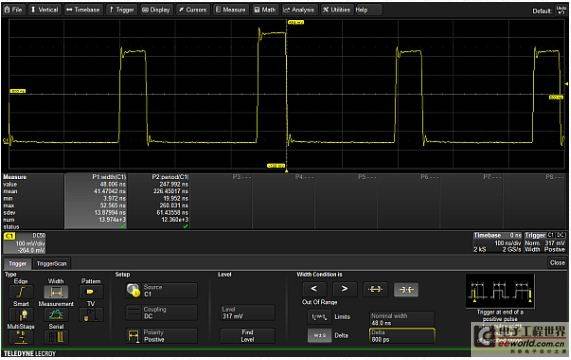The width and height of the screenshot is (571, 360).
Task: Click the P1 width value 48.006 ns
Action: [113, 184]
